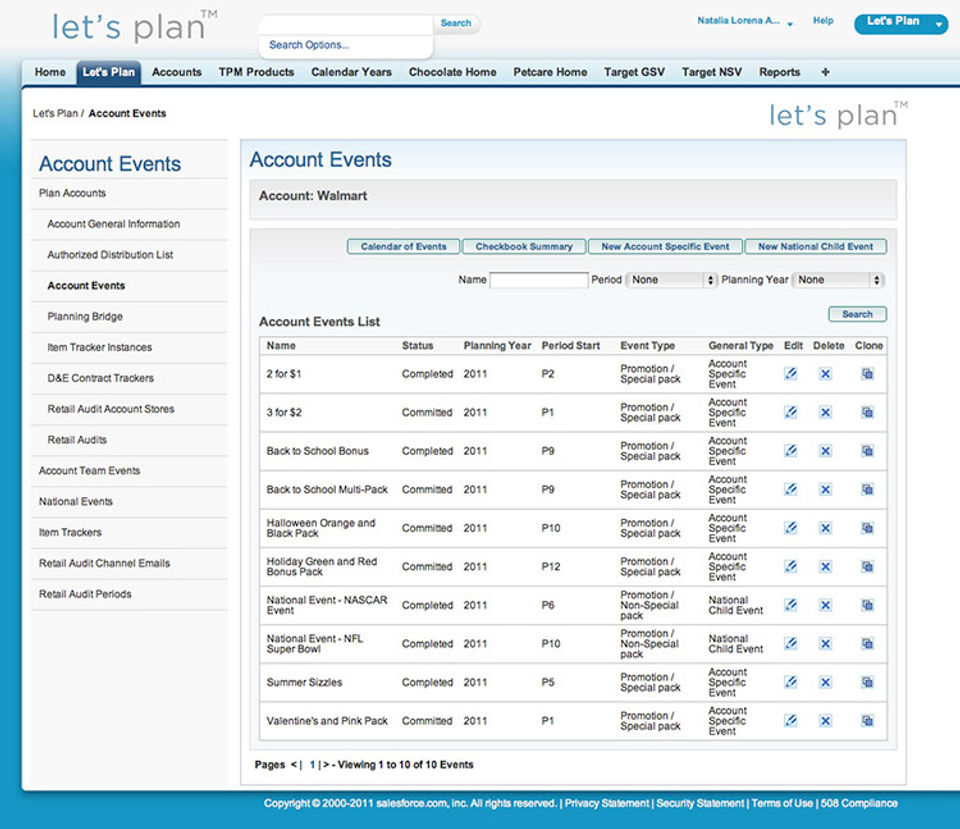The width and height of the screenshot is (960, 829).
Task: Edit the NFL Super Bowl event
Action: tap(790, 643)
